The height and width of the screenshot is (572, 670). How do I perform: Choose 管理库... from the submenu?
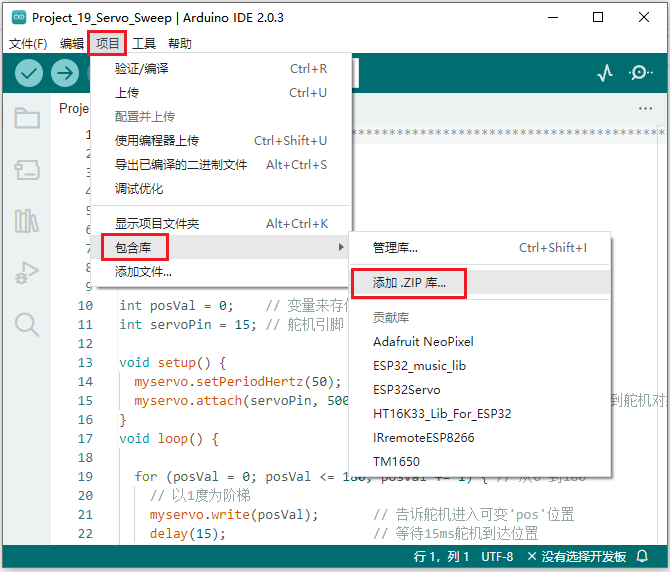tap(395, 247)
